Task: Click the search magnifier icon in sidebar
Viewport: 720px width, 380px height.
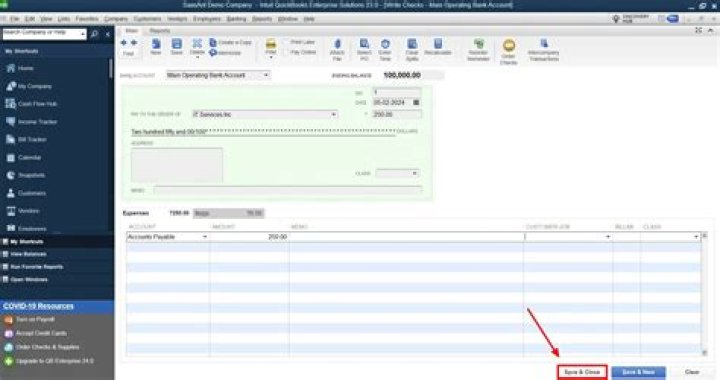Action: tap(94, 34)
